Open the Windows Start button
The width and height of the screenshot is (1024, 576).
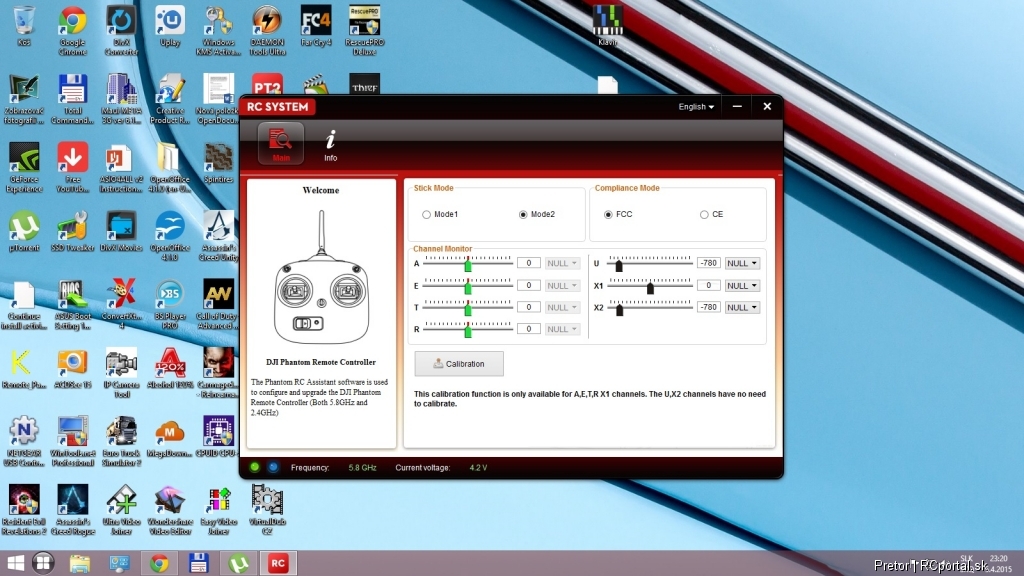point(15,563)
